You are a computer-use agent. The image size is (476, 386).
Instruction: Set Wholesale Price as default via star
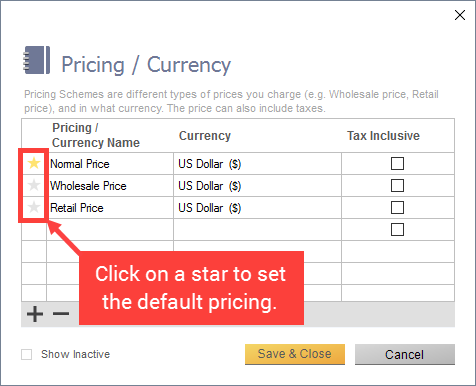click(x=34, y=185)
